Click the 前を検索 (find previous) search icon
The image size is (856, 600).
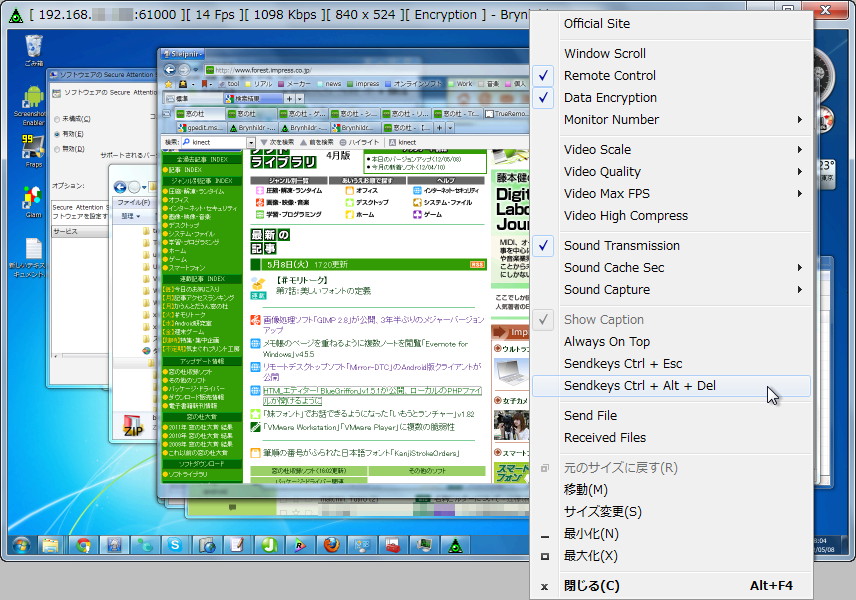tap(303, 142)
